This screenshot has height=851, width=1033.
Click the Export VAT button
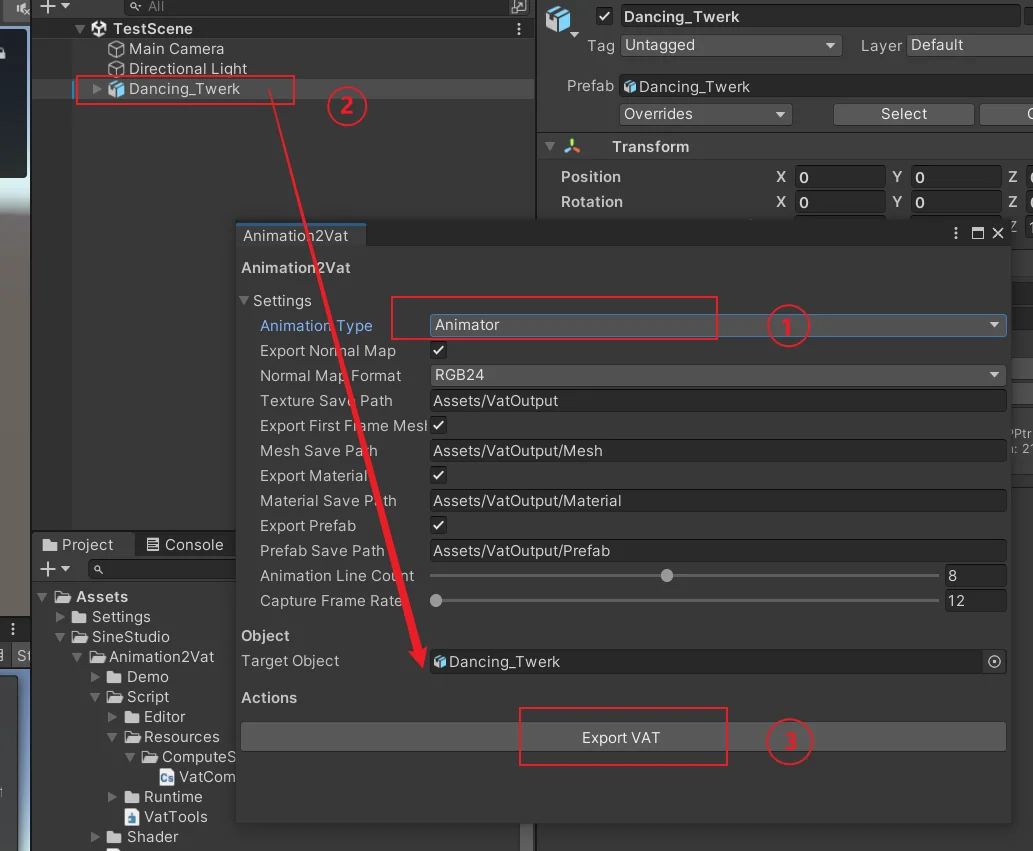pyautogui.click(x=623, y=737)
